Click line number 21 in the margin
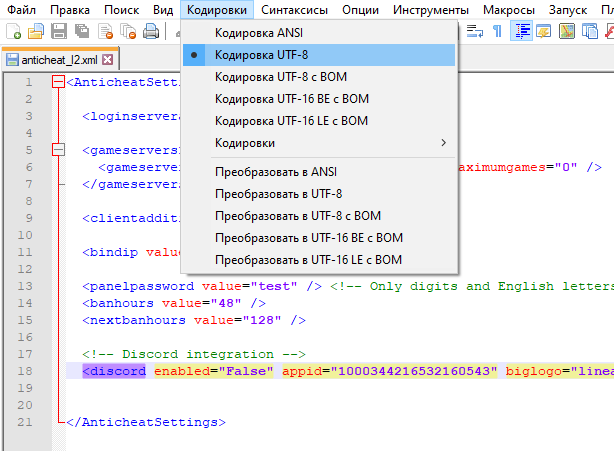Viewport: 614px width, 451px height. click(25, 422)
